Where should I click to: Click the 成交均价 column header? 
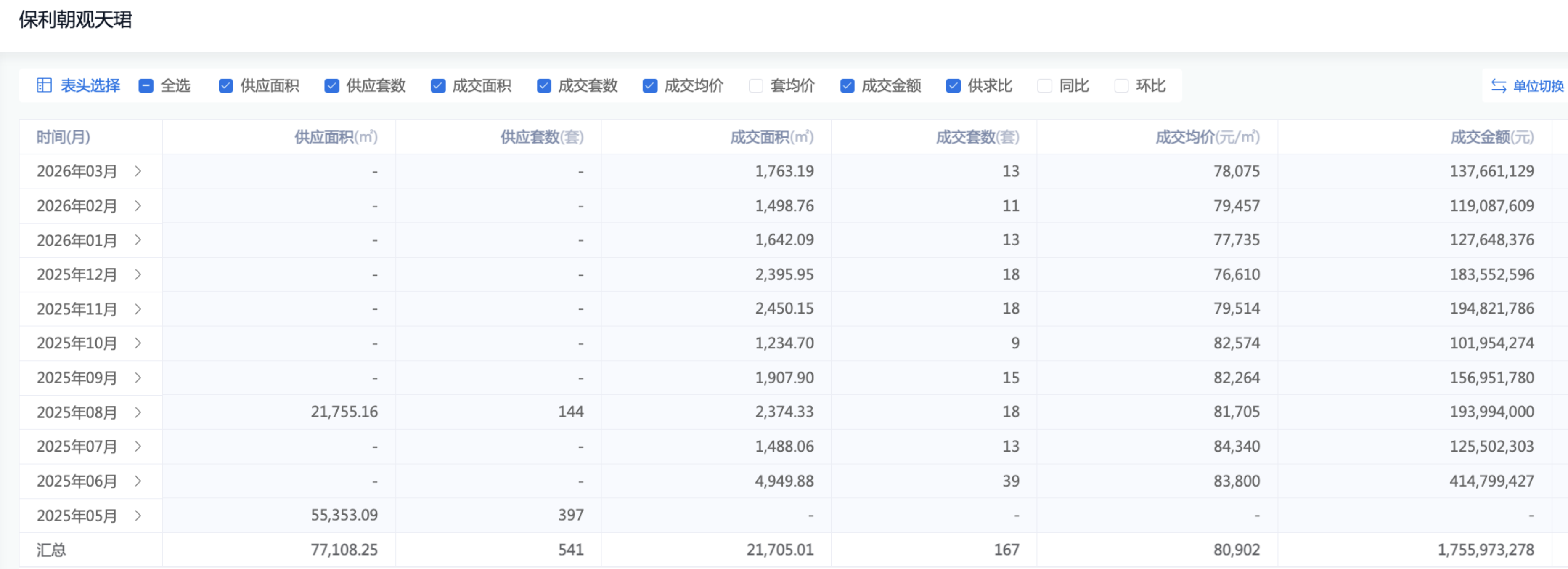tap(1207, 137)
